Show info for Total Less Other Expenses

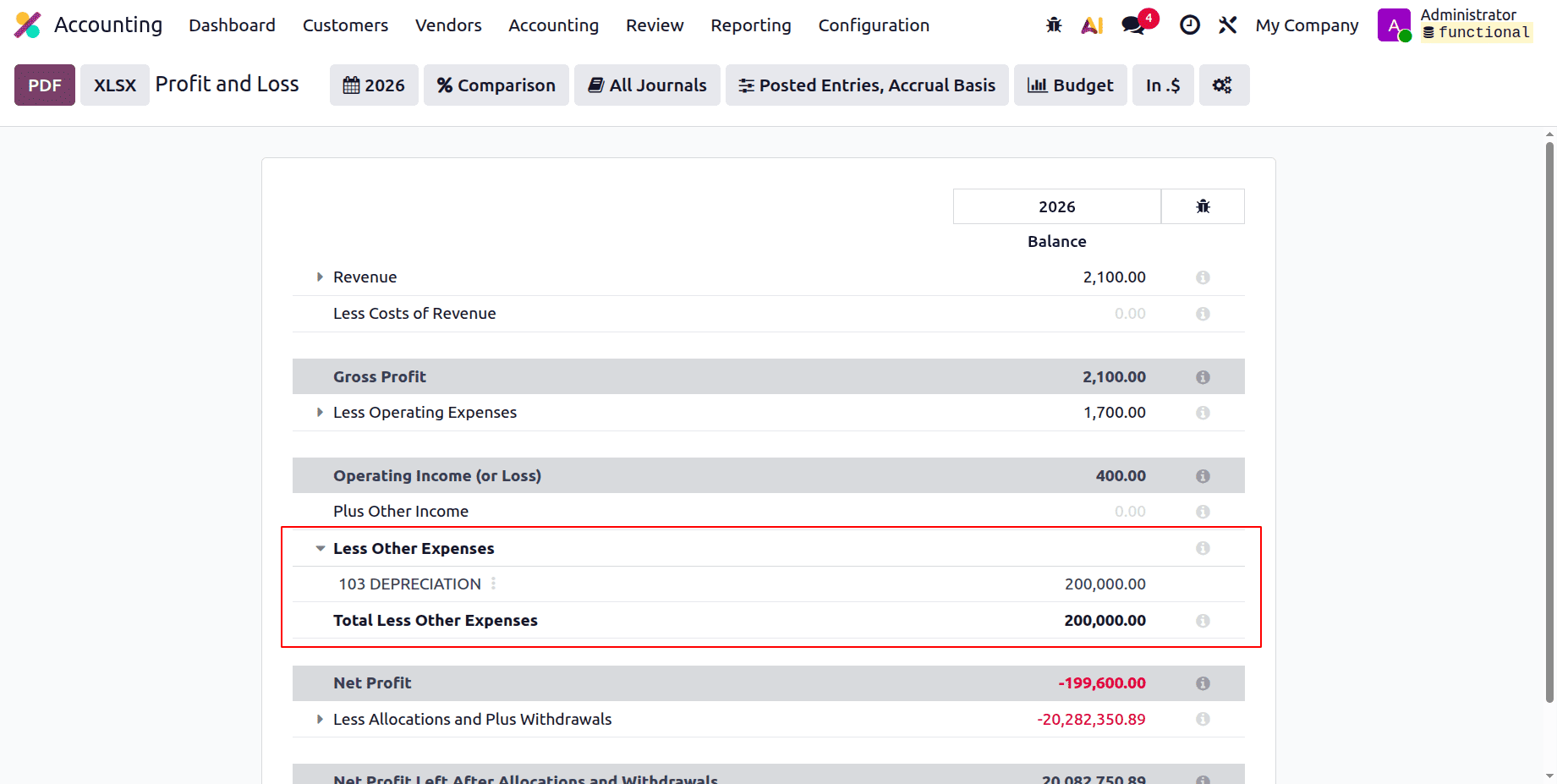point(1203,621)
